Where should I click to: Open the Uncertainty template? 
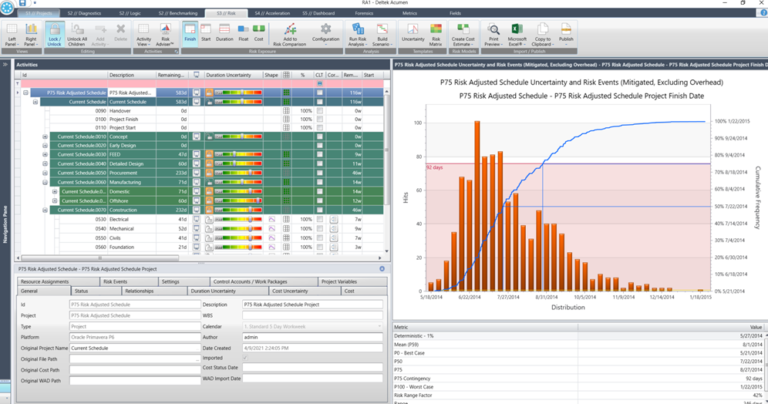413,33
